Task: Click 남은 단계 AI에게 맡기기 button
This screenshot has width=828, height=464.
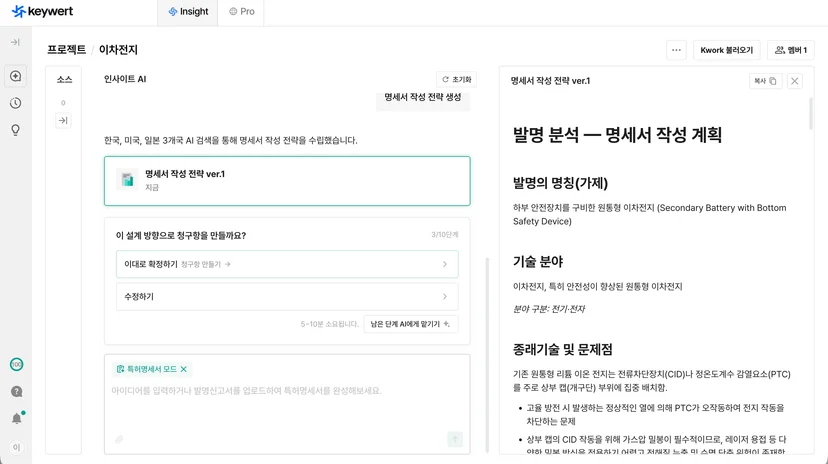Action: point(410,324)
